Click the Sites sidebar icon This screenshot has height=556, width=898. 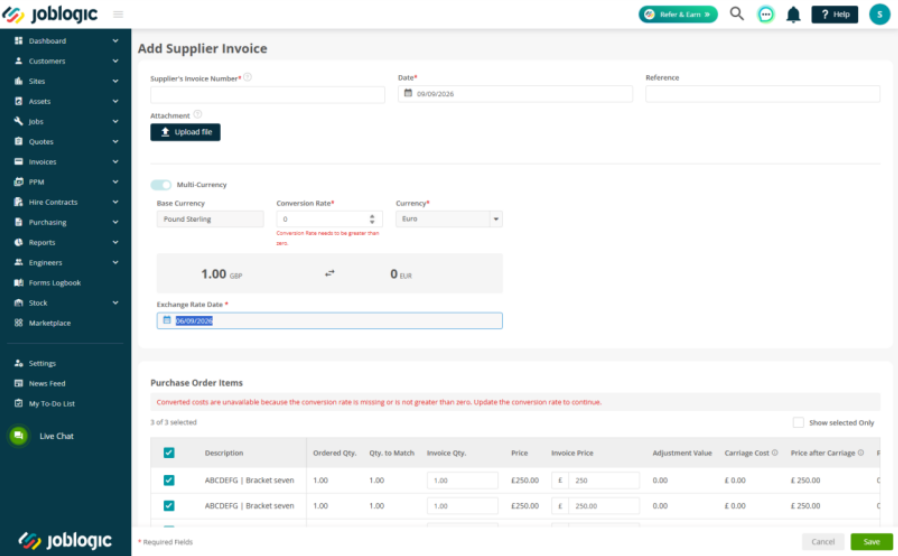pos(18,81)
